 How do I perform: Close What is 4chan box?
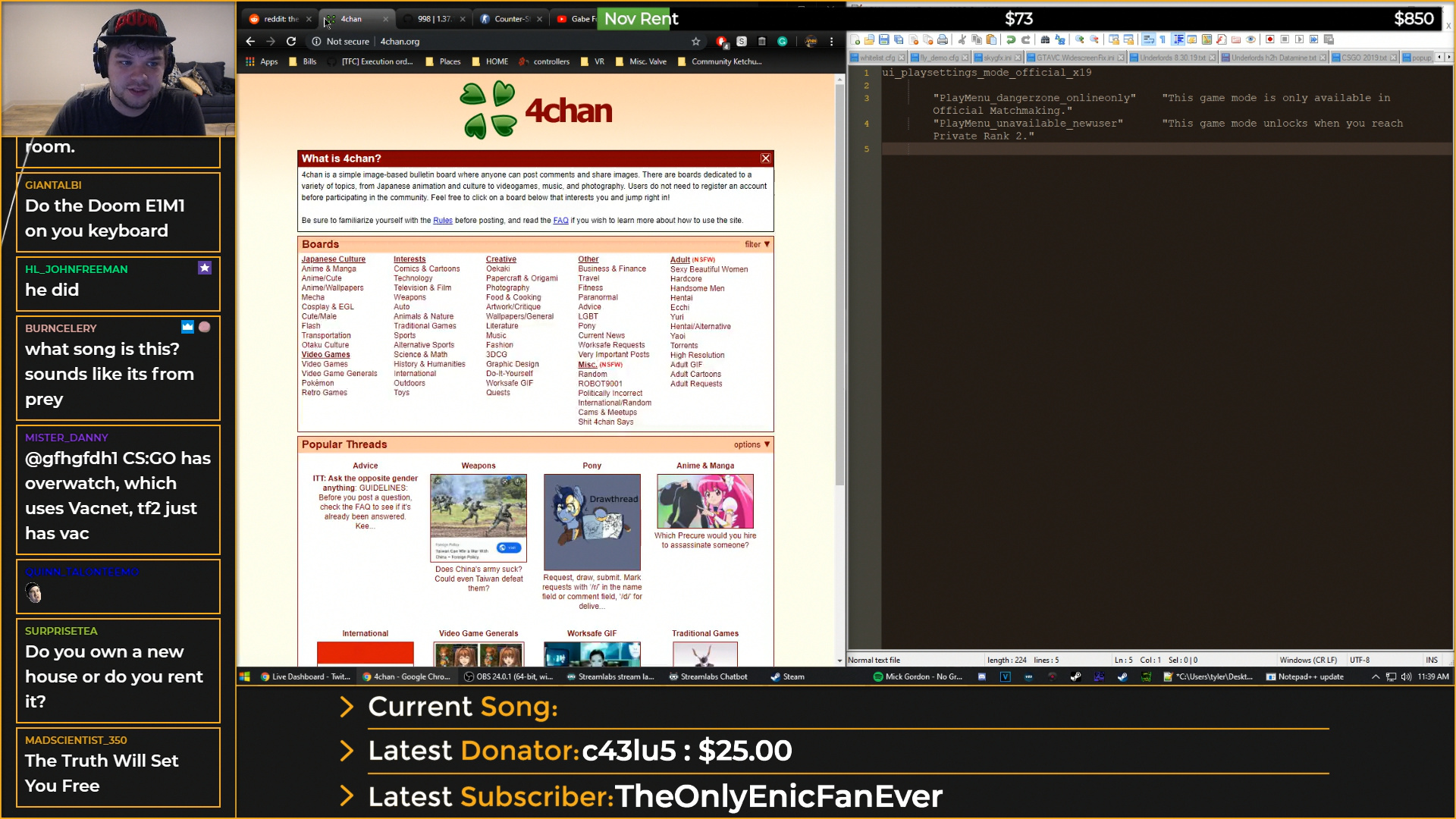click(765, 159)
